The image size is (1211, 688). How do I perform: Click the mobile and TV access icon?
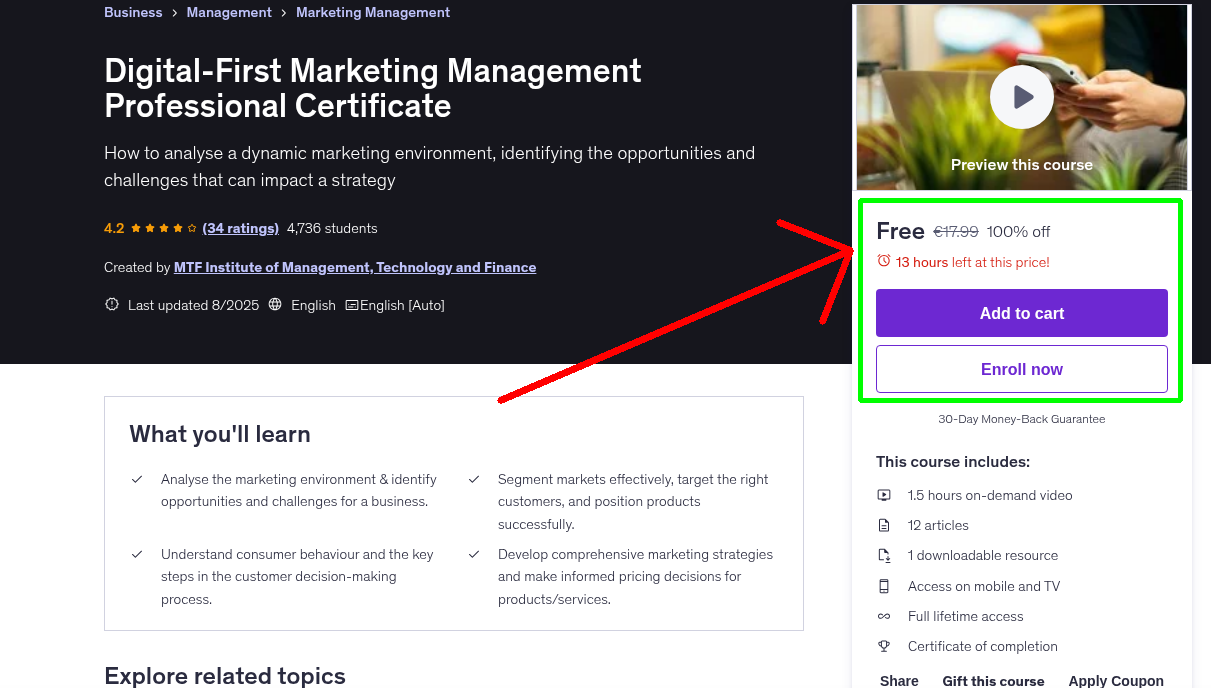click(884, 586)
